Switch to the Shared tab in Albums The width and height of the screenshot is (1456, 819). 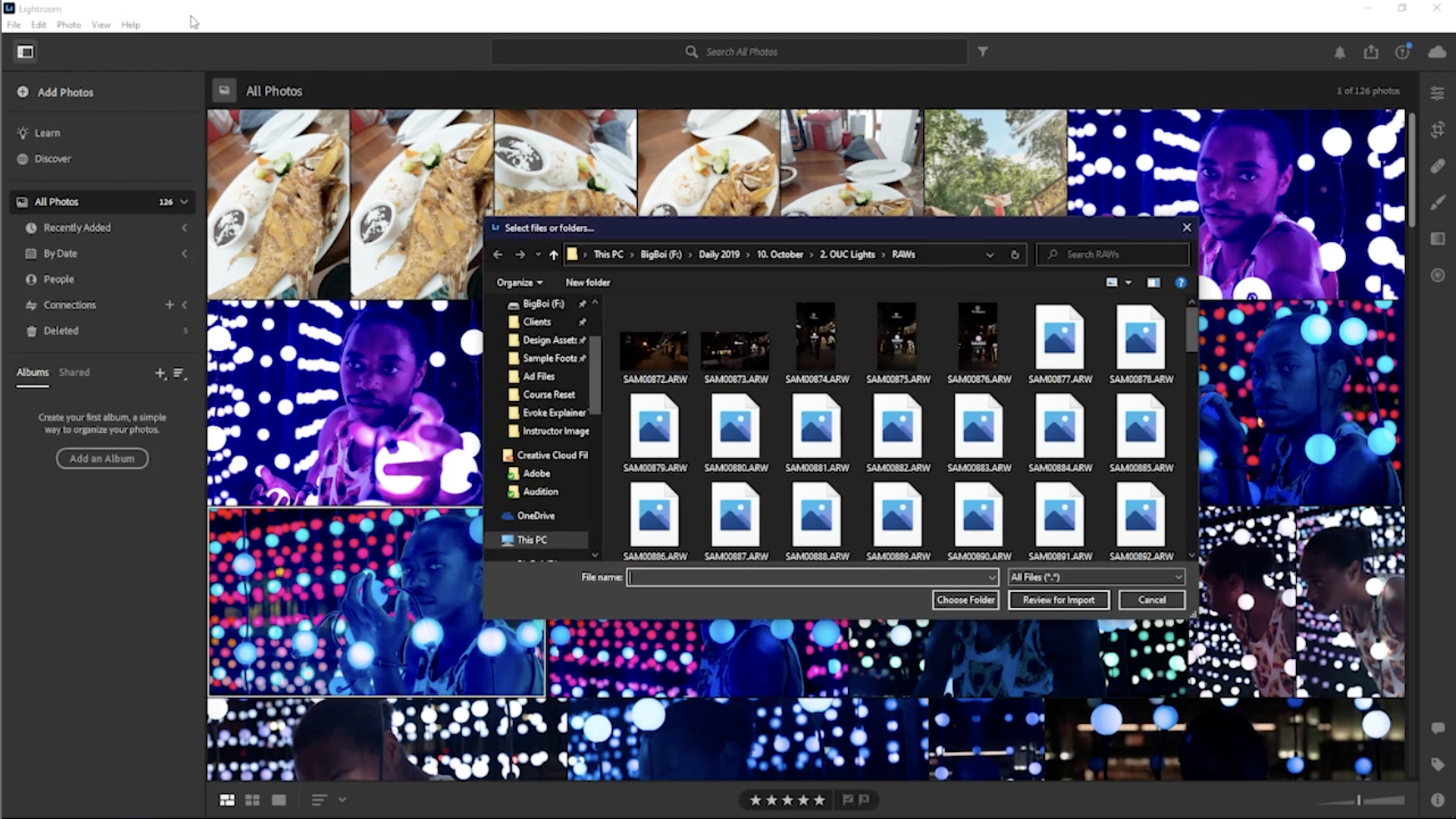(74, 372)
